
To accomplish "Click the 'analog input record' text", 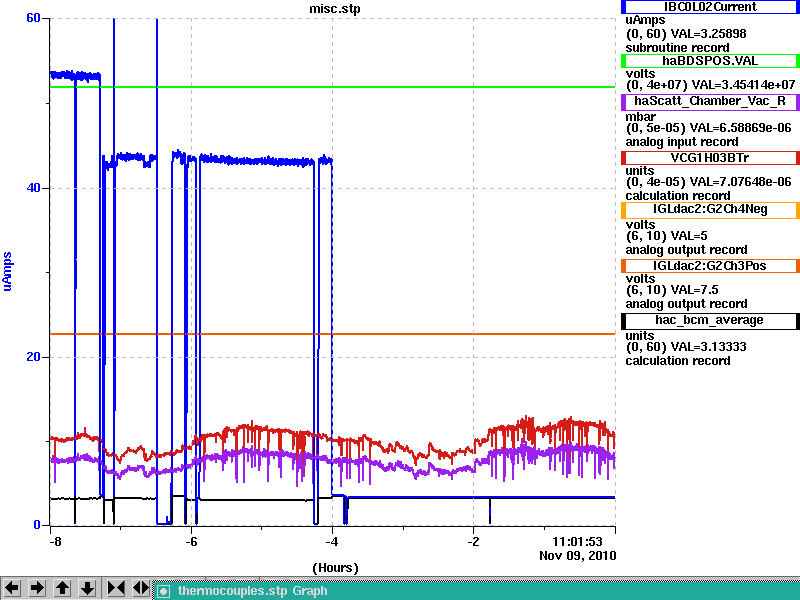I will 682,142.
